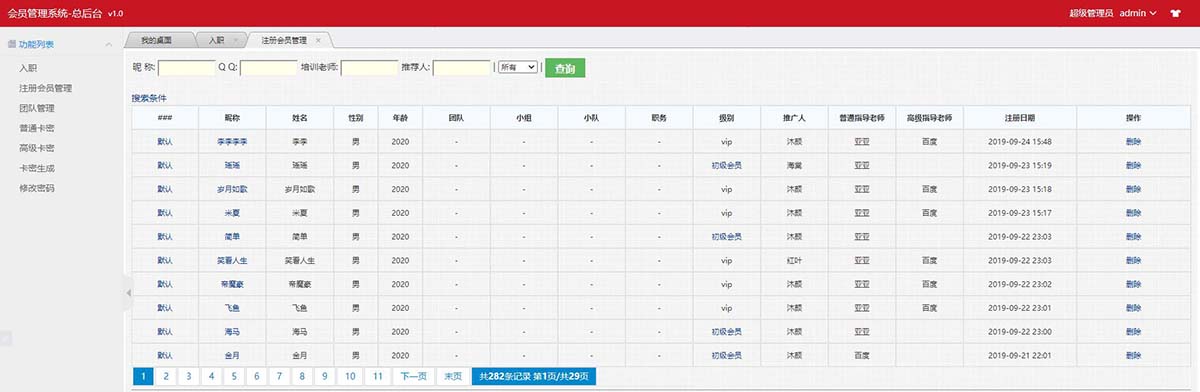The height and width of the screenshot is (392, 1200).
Task: Open 卡密生成 in the sidebar
Action: [x=37, y=168]
